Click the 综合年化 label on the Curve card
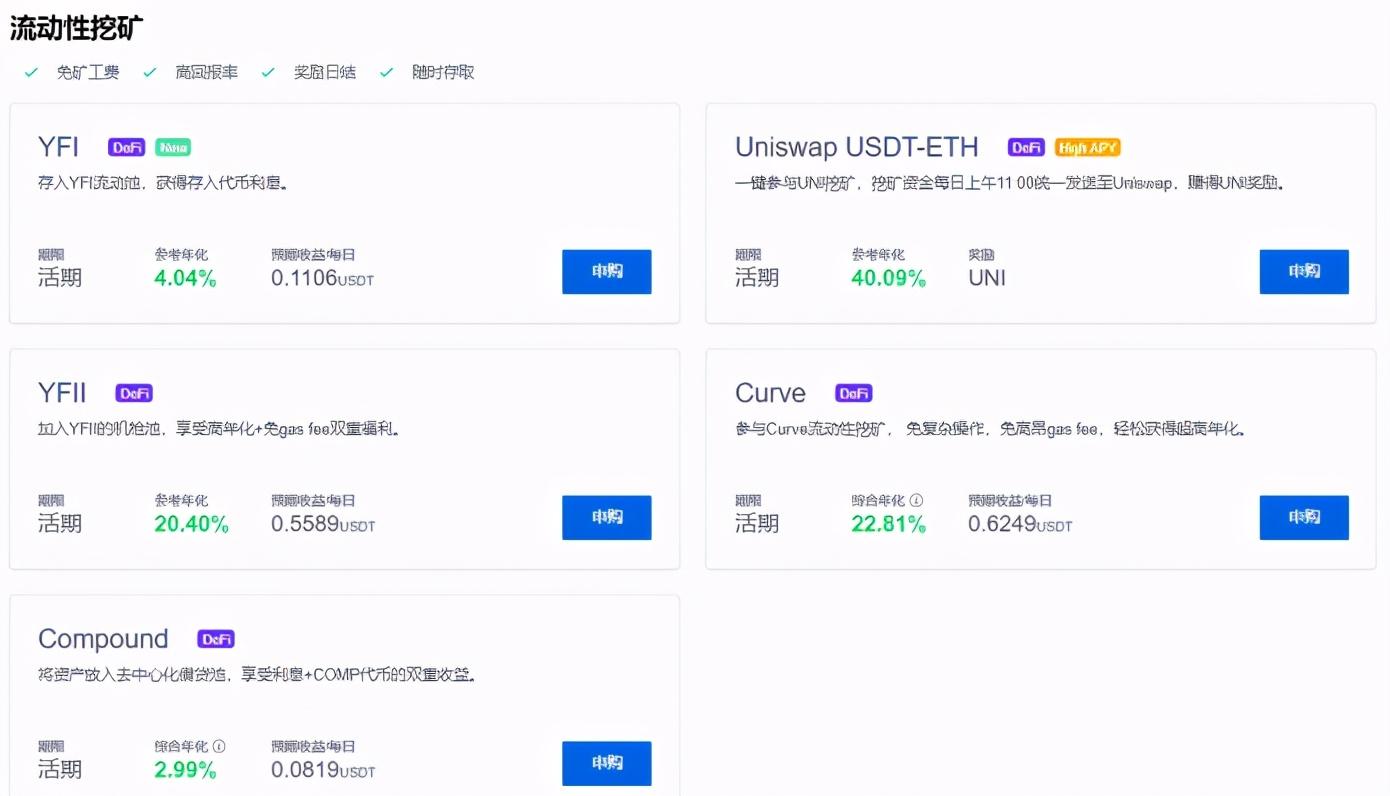Screen dimensions: 1390x796 pyautogui.click(x=879, y=500)
